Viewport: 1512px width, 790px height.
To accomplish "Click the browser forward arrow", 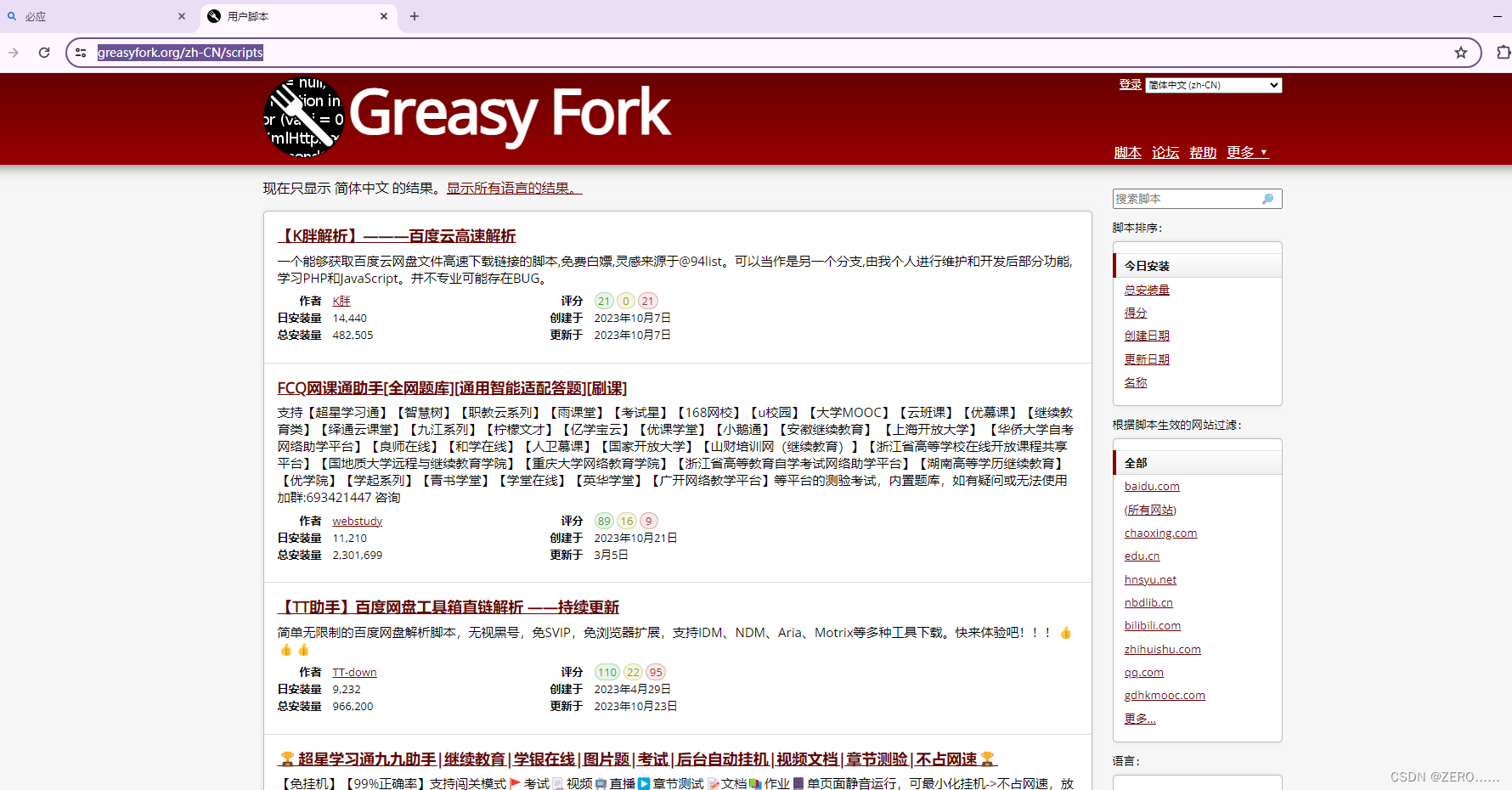I will pyautogui.click(x=14, y=53).
